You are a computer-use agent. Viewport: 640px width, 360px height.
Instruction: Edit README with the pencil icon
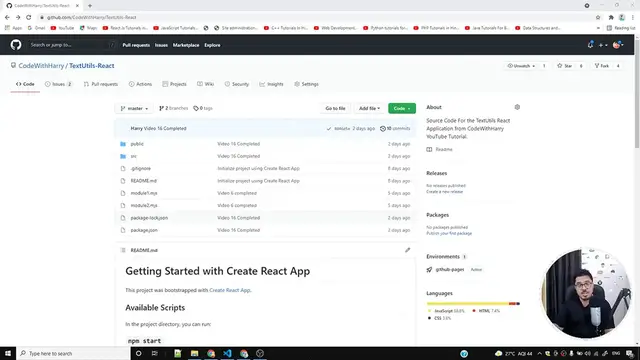pyautogui.click(x=407, y=250)
